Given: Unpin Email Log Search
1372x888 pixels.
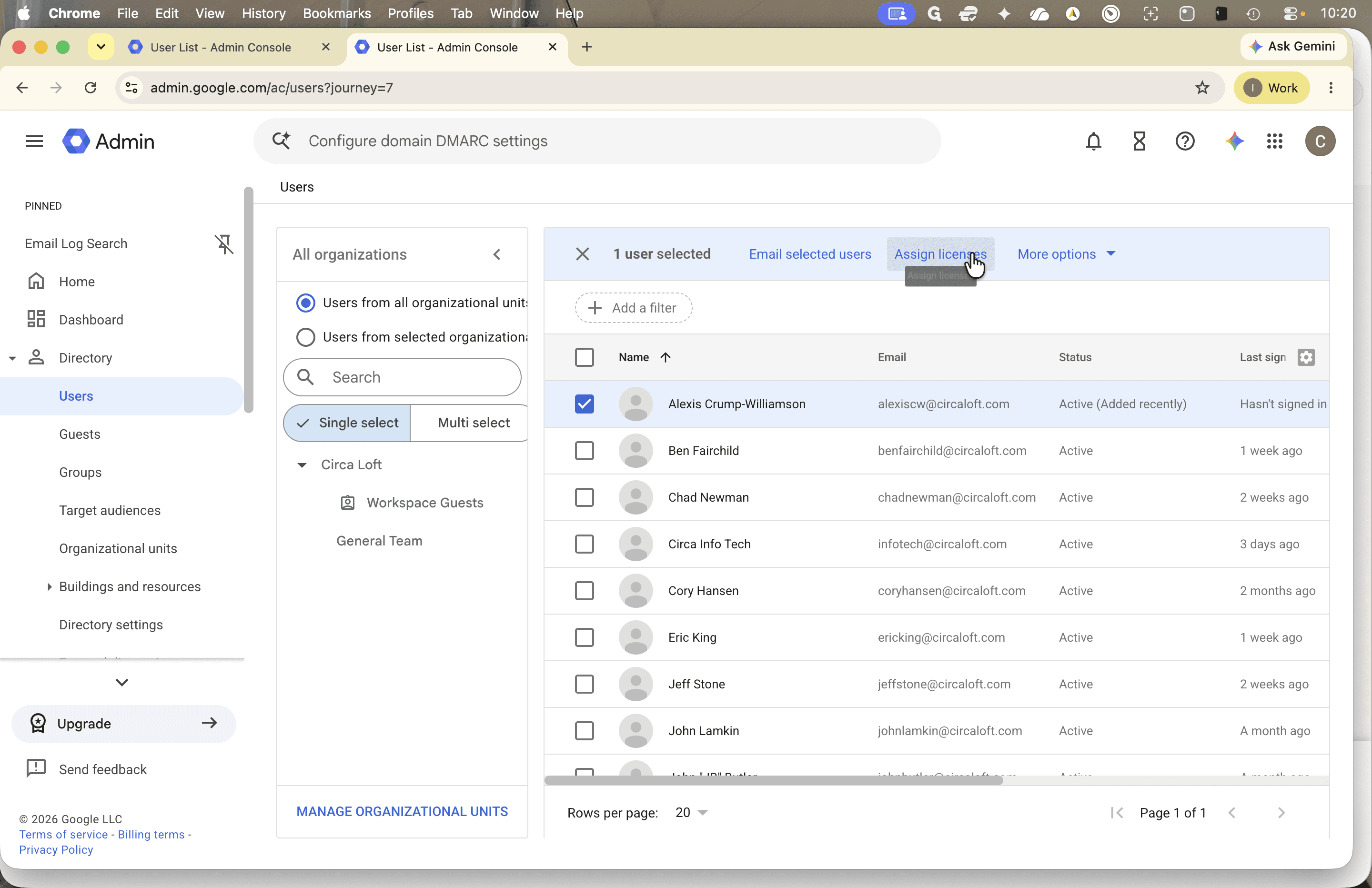Looking at the screenshot, I should pos(224,244).
